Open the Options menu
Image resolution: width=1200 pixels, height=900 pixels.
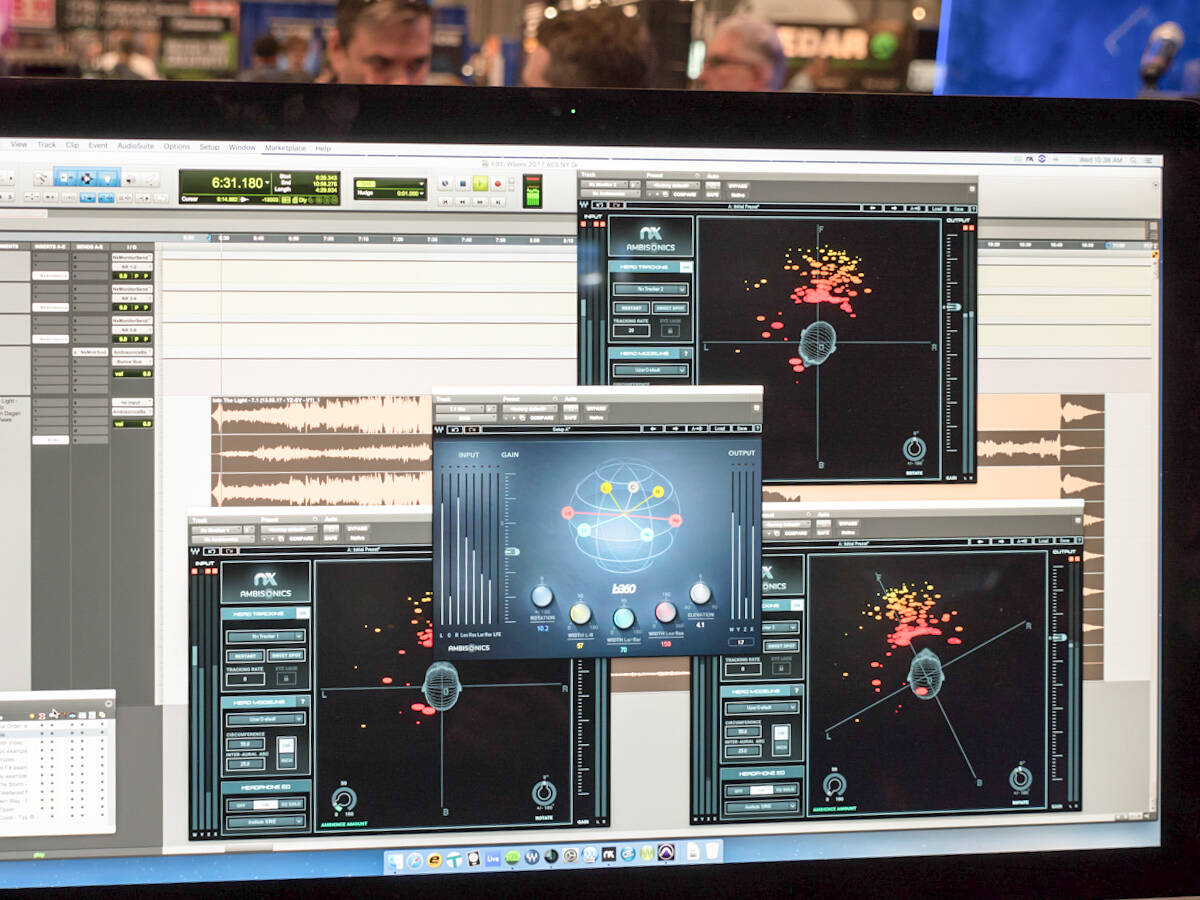tap(177, 146)
